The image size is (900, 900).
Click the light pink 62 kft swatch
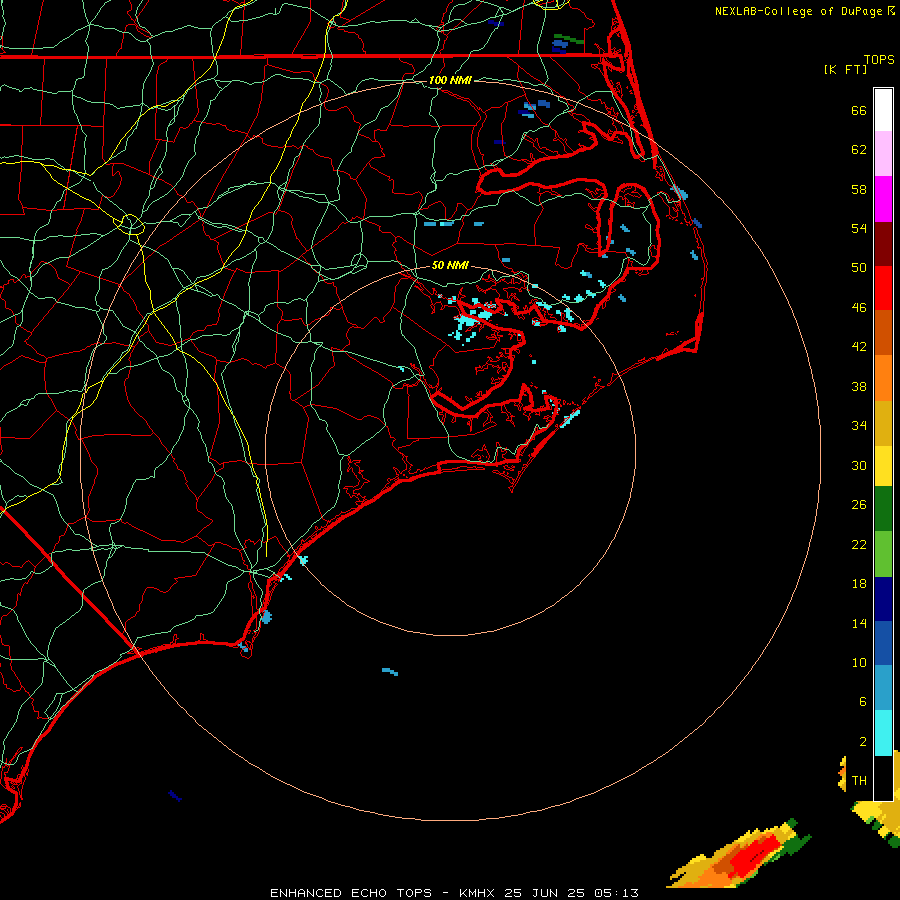(883, 154)
